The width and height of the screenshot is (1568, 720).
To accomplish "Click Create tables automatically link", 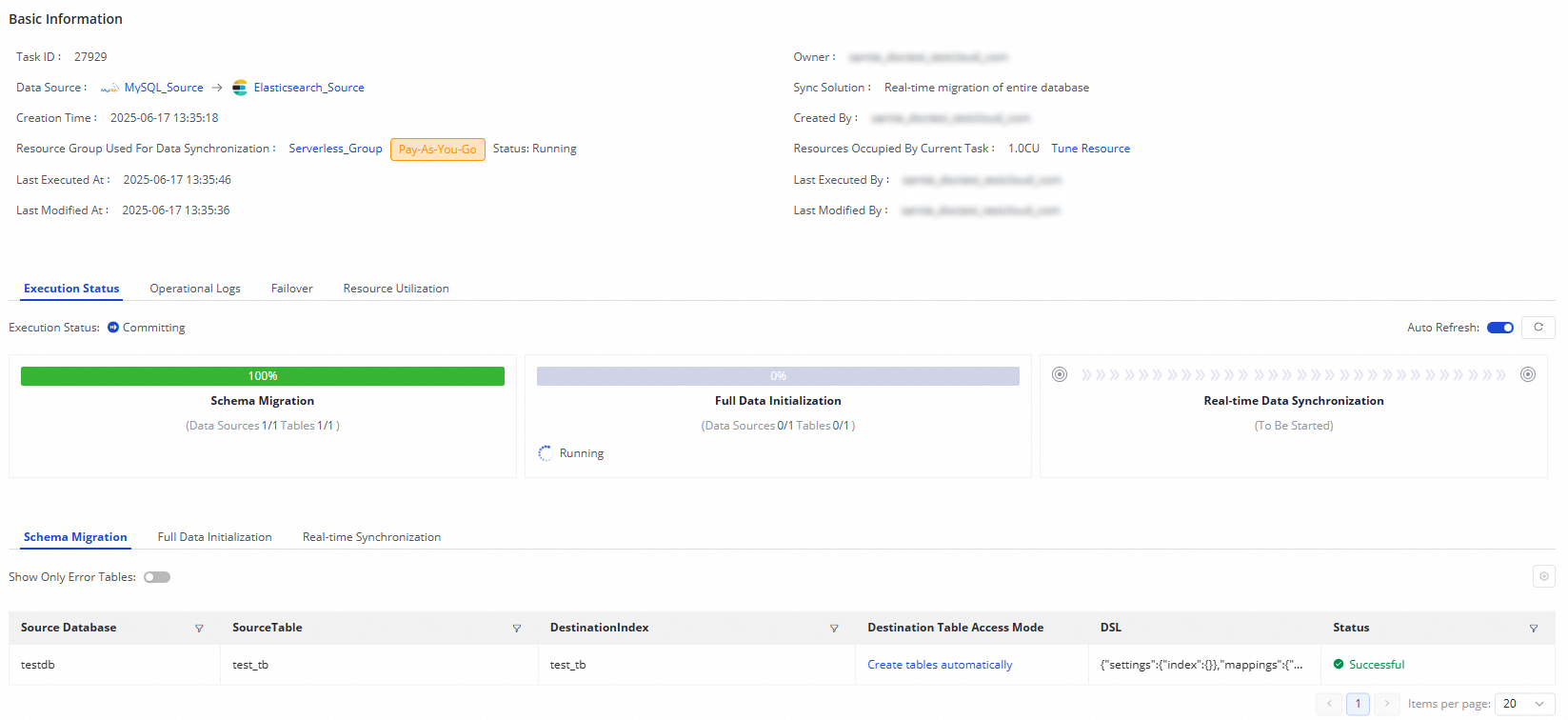I will click(x=940, y=665).
